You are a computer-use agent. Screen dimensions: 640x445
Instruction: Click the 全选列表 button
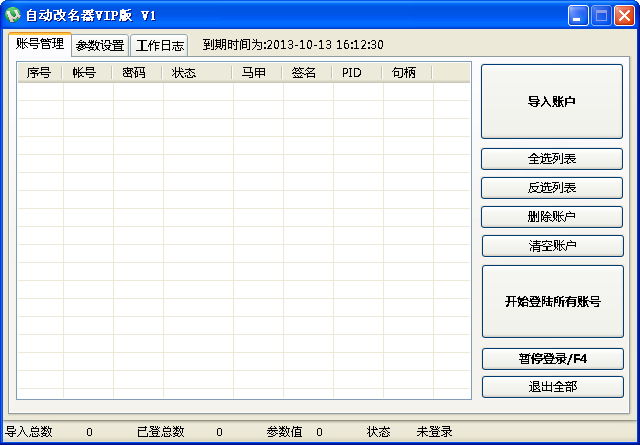(x=552, y=158)
